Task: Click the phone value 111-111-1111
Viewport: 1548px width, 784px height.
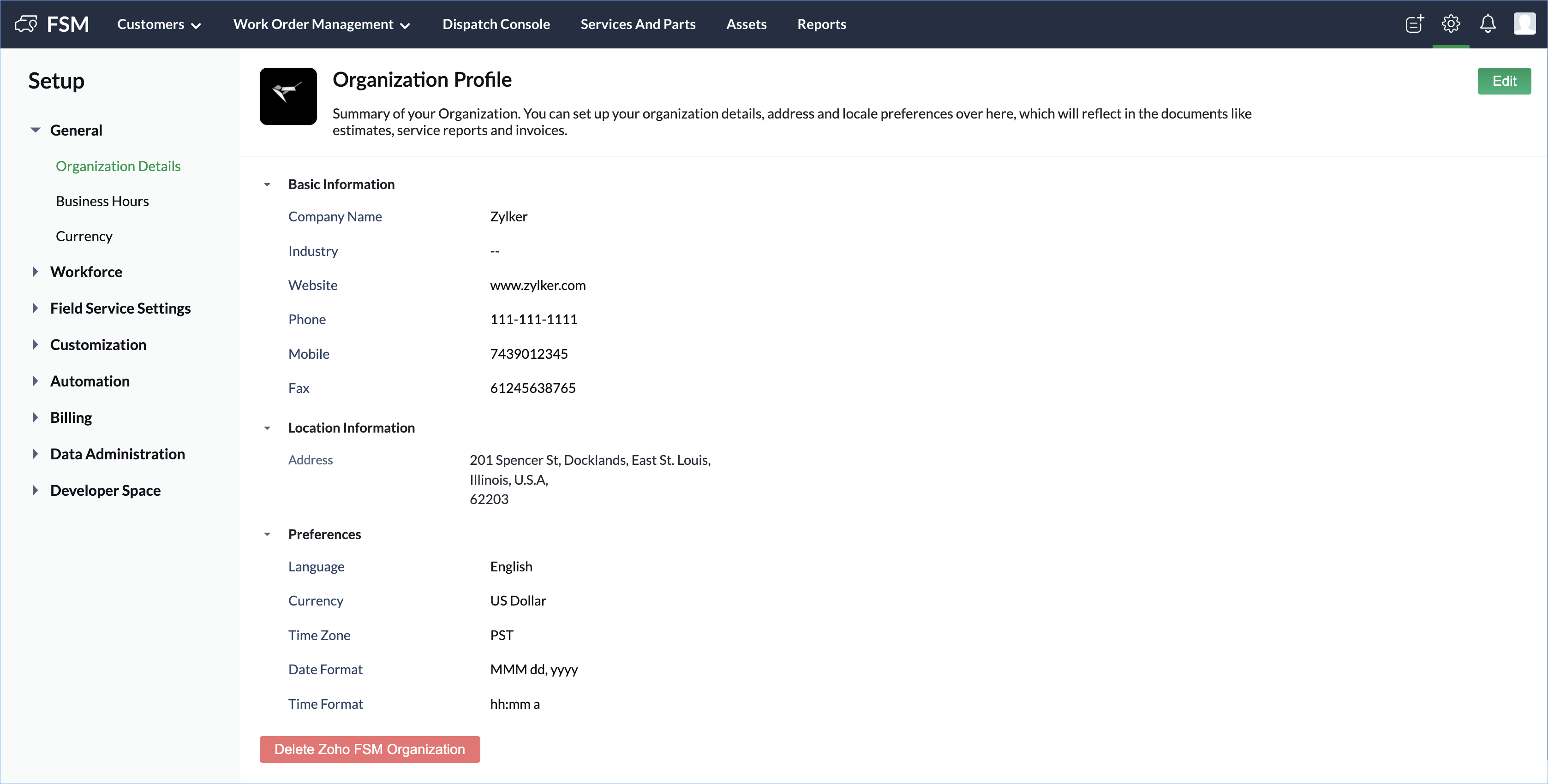Action: tap(534, 320)
